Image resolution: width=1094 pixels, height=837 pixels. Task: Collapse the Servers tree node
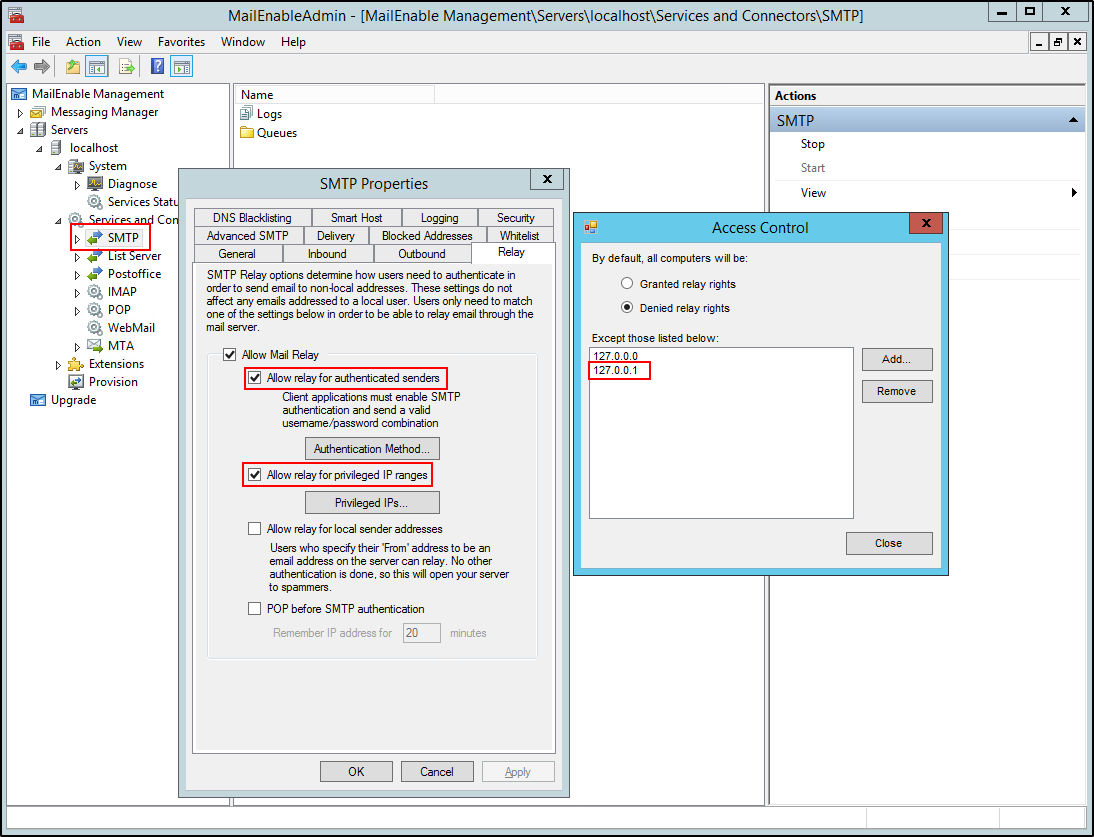[x=20, y=131]
